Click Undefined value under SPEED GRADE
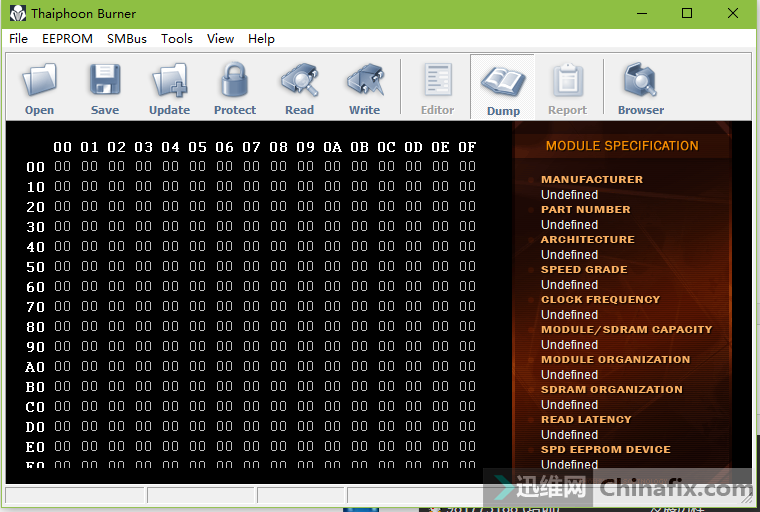760x512 pixels. tap(570, 285)
